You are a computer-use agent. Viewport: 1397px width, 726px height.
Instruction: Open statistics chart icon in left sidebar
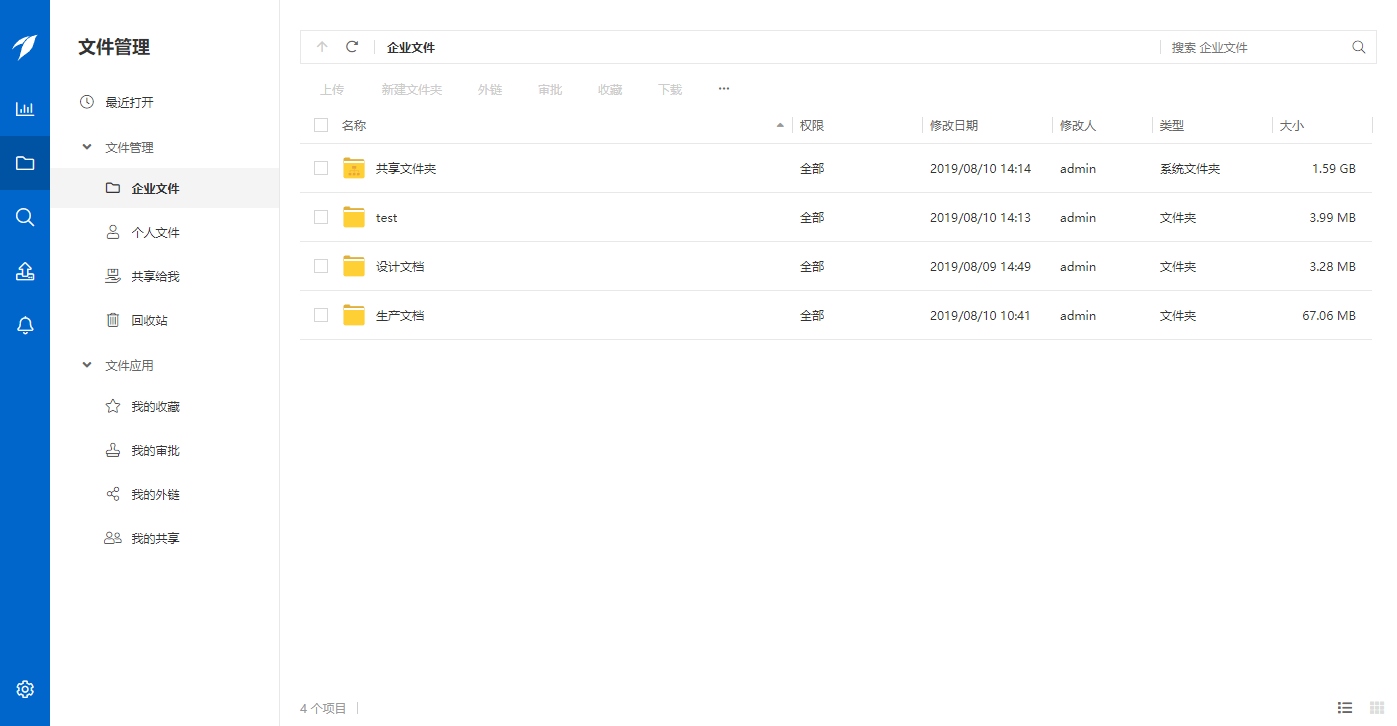(25, 109)
